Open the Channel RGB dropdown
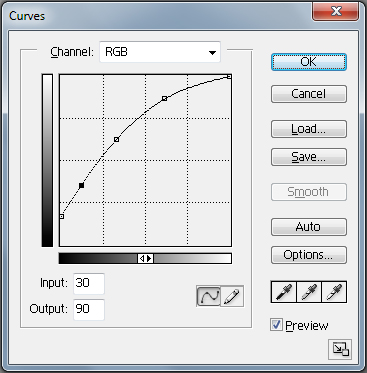This screenshot has width=367, height=373. click(x=160, y=52)
